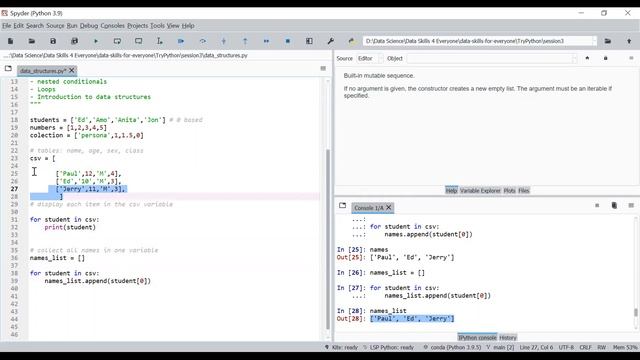
Task: Start debugging with the Debug file icon
Action: coord(181,41)
